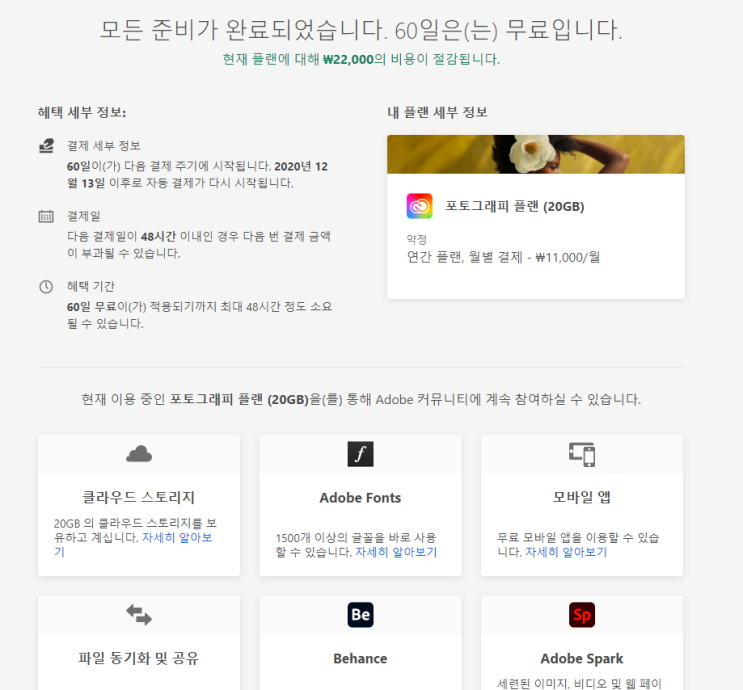Click the 1500개 이상의 글꼴 description
Image resolution: width=743 pixels, height=690 pixels.
click(356, 545)
